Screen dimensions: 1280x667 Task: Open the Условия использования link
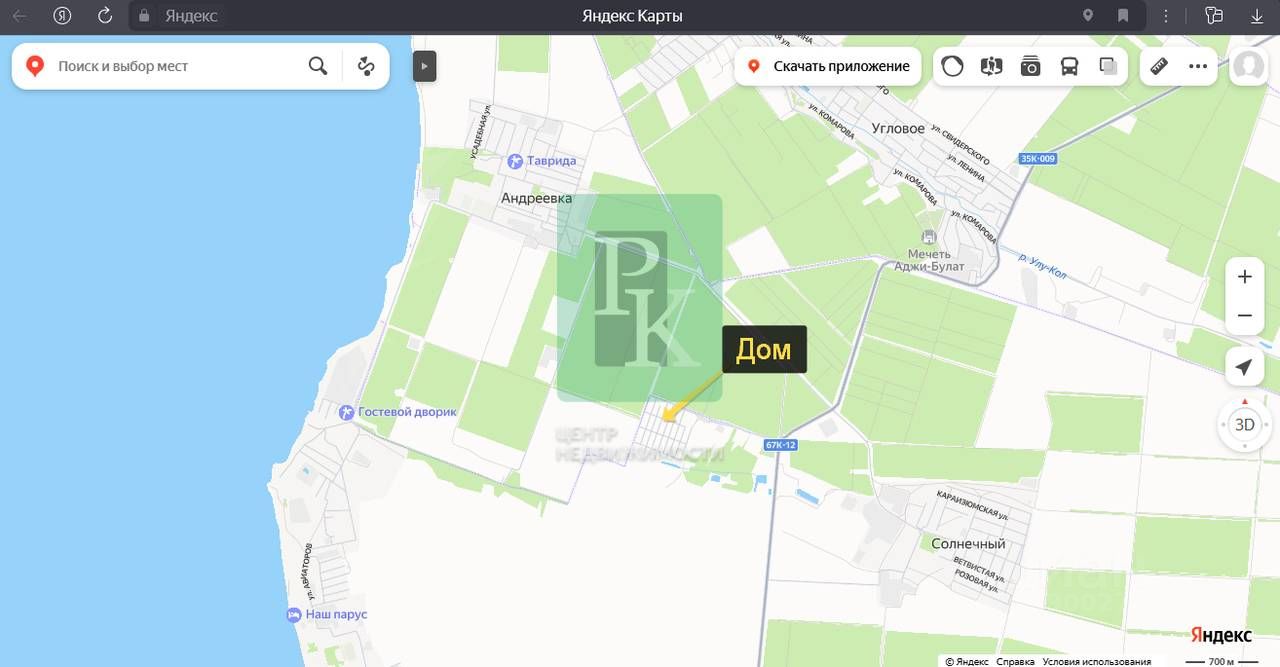(1096, 661)
